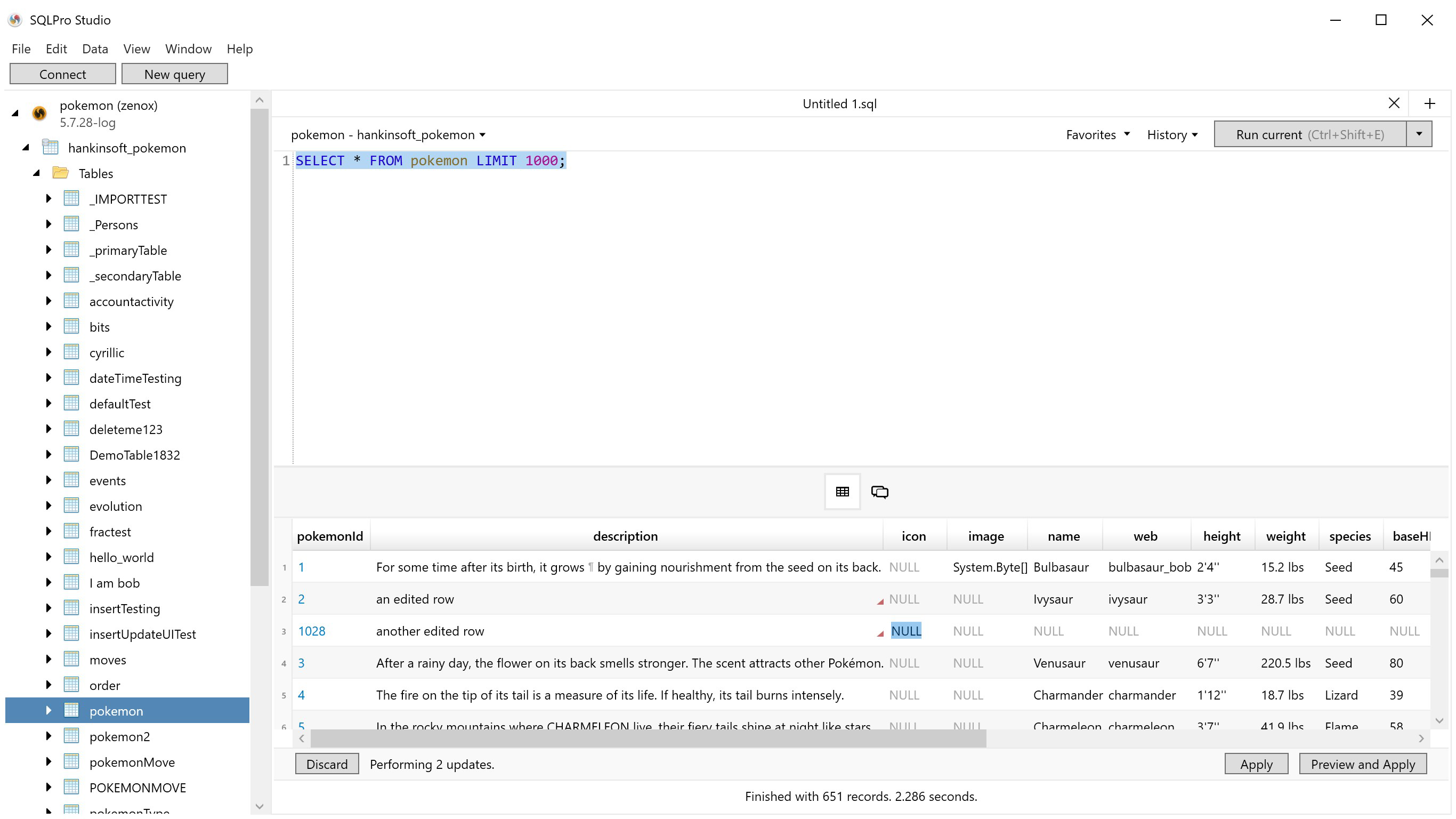
Task: Click the hello_world table icon
Action: point(71,557)
